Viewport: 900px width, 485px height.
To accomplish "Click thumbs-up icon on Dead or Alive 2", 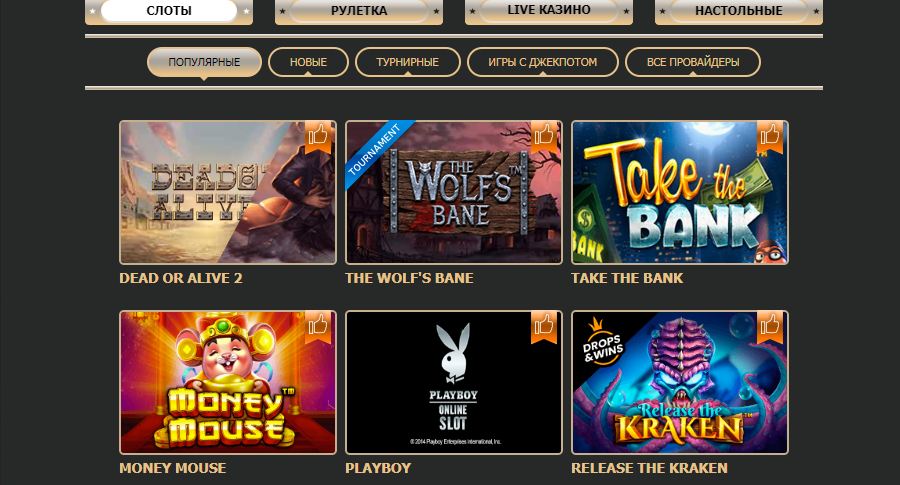I will point(318,137).
